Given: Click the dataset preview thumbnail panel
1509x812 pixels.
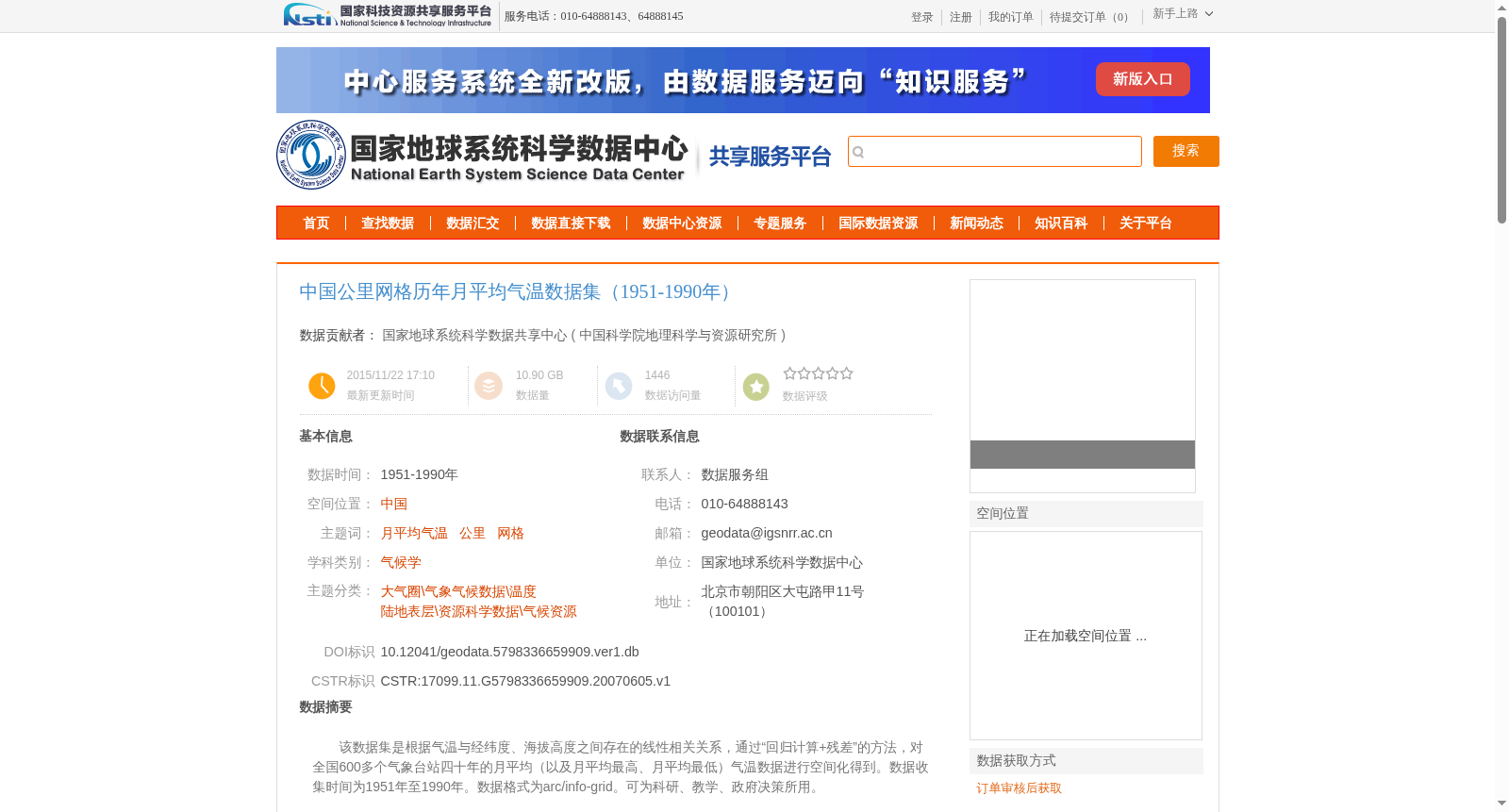Looking at the screenshot, I should tap(1083, 386).
